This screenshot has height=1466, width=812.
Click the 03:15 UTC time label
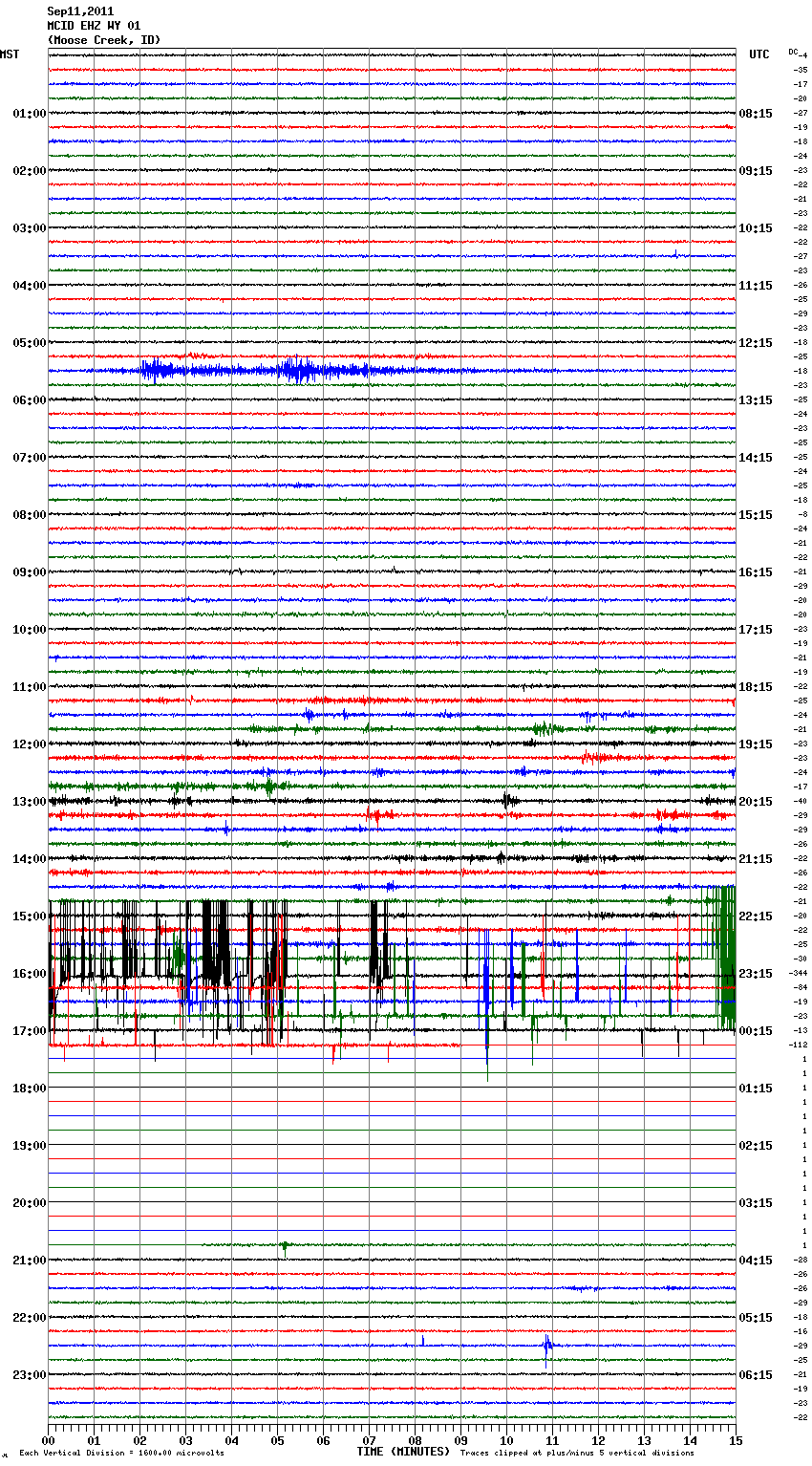coord(756,1203)
